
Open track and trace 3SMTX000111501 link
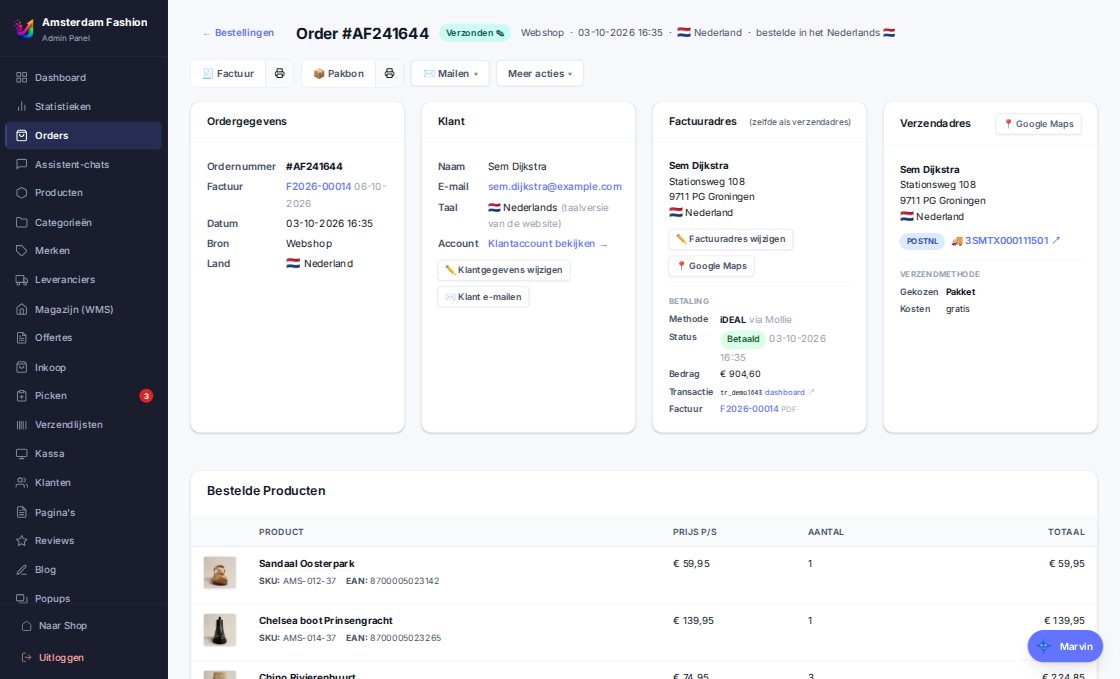click(1006, 241)
